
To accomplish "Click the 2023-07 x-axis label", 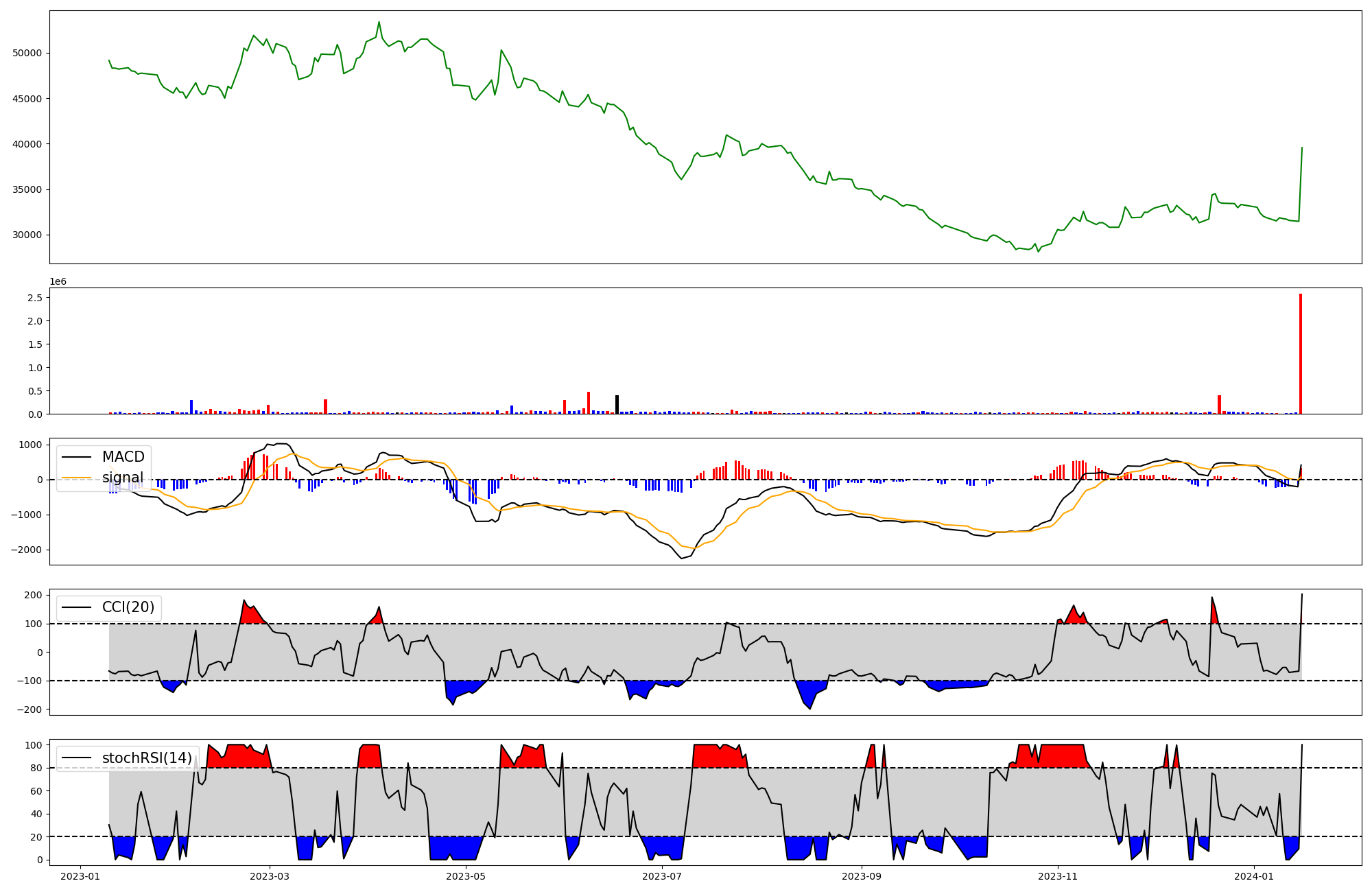I will (x=662, y=876).
